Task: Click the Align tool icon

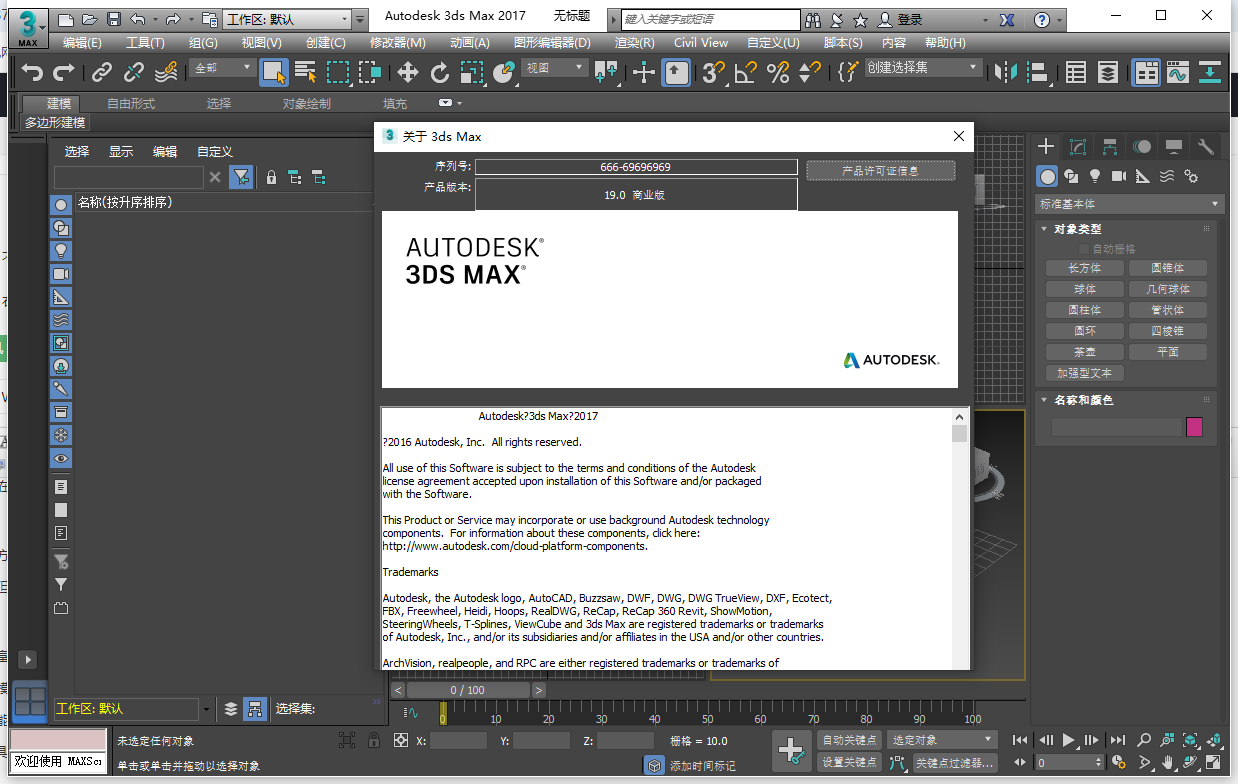Action: [1038, 72]
